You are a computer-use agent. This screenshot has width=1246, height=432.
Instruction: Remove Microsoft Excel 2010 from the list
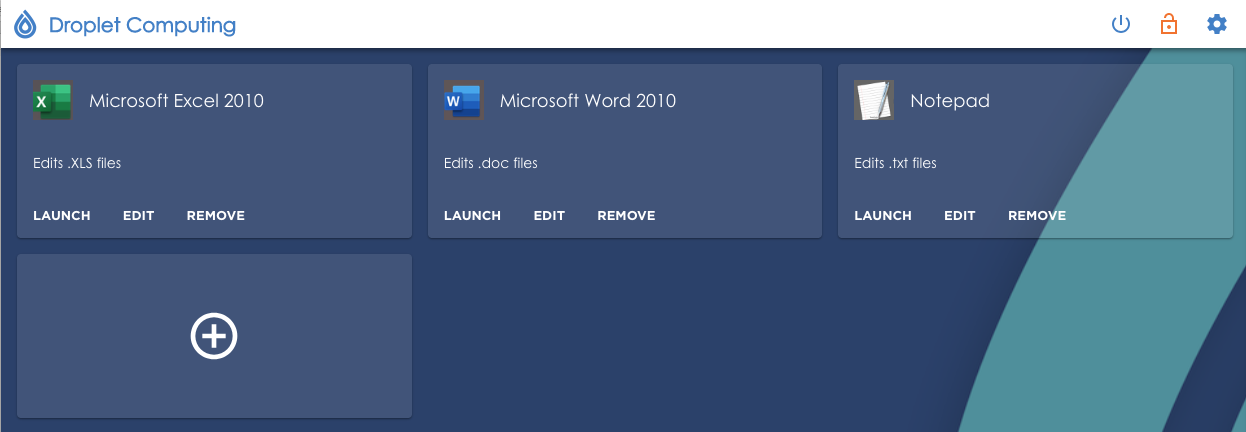pos(215,216)
